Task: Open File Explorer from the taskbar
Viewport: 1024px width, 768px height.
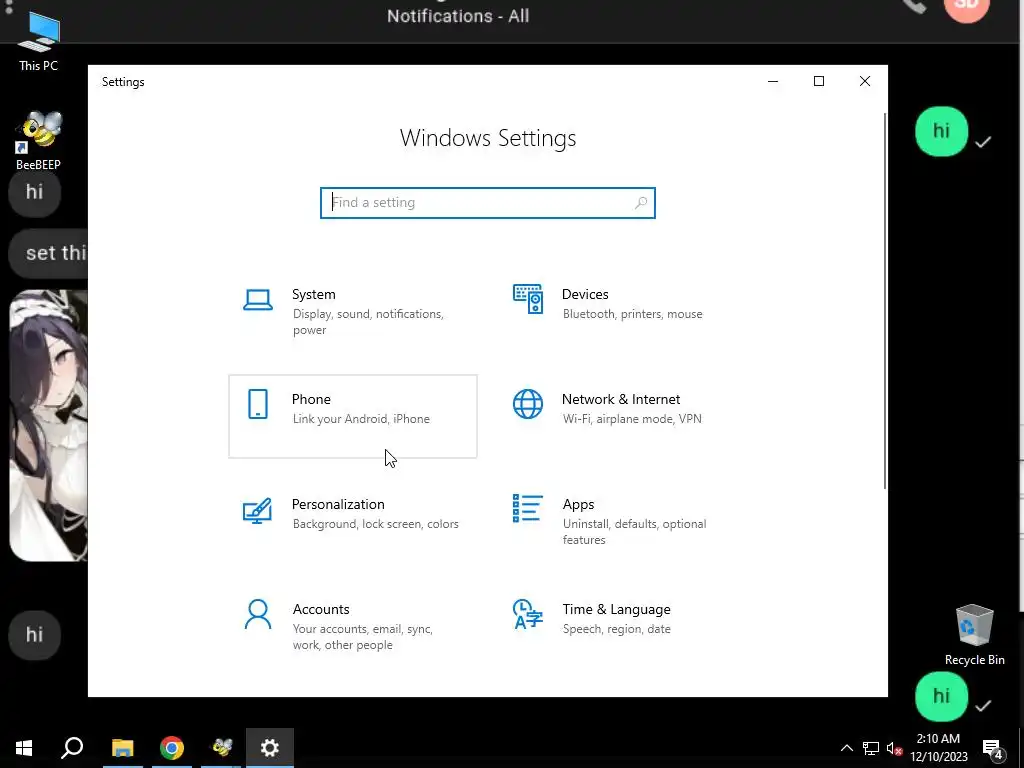Action: pos(122,748)
